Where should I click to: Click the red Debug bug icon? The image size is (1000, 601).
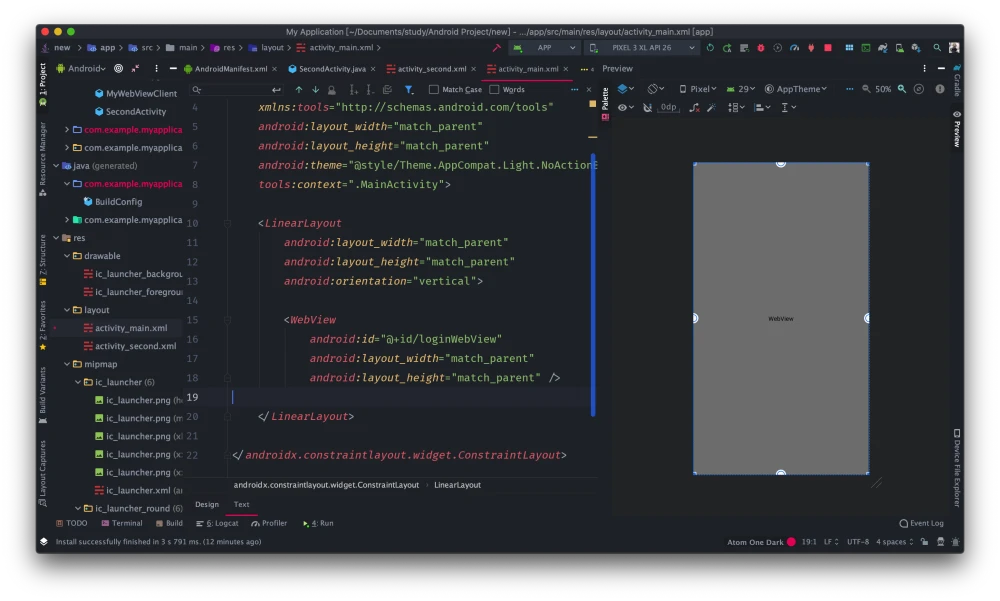coord(761,48)
